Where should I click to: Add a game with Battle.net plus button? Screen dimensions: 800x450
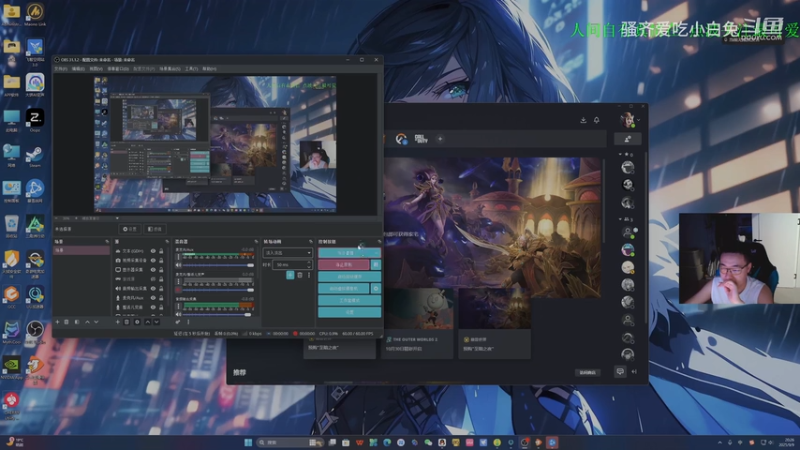point(440,139)
